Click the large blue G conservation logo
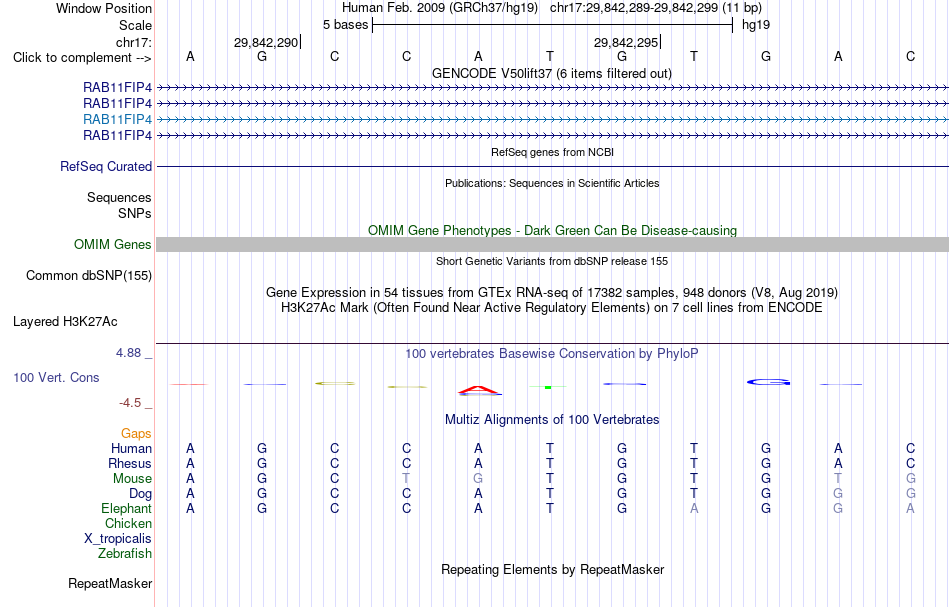The image size is (950, 607). [768, 382]
